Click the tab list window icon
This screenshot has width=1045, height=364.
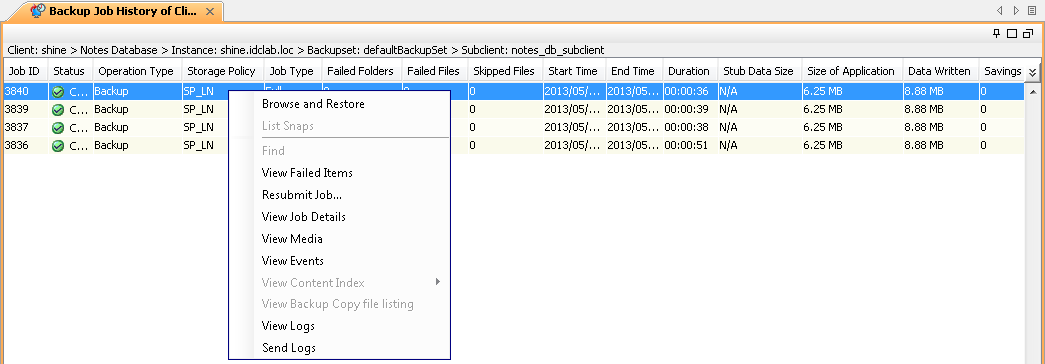pos(1032,11)
